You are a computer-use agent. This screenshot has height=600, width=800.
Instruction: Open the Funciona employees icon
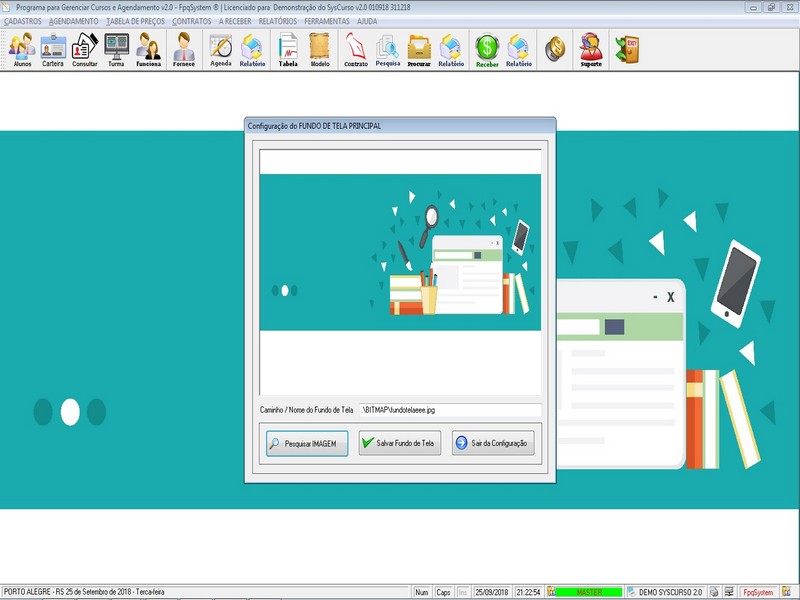[148, 49]
